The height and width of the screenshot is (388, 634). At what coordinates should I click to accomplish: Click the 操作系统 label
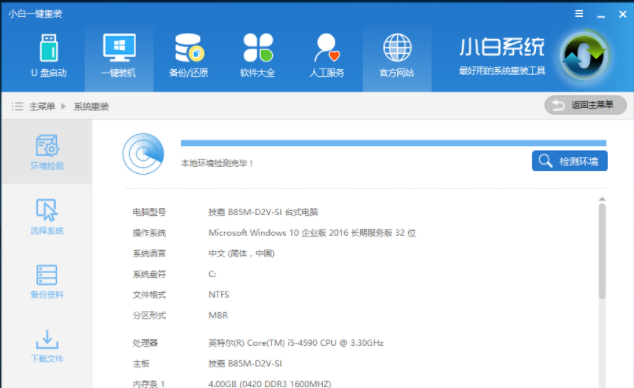click(x=149, y=233)
